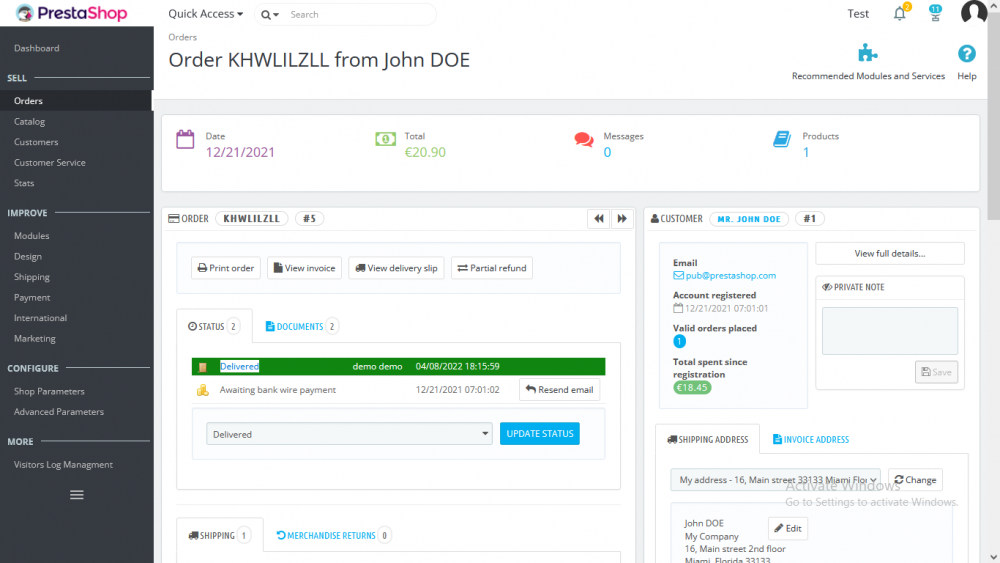Open International in sidebar

pyautogui.click(x=40, y=318)
